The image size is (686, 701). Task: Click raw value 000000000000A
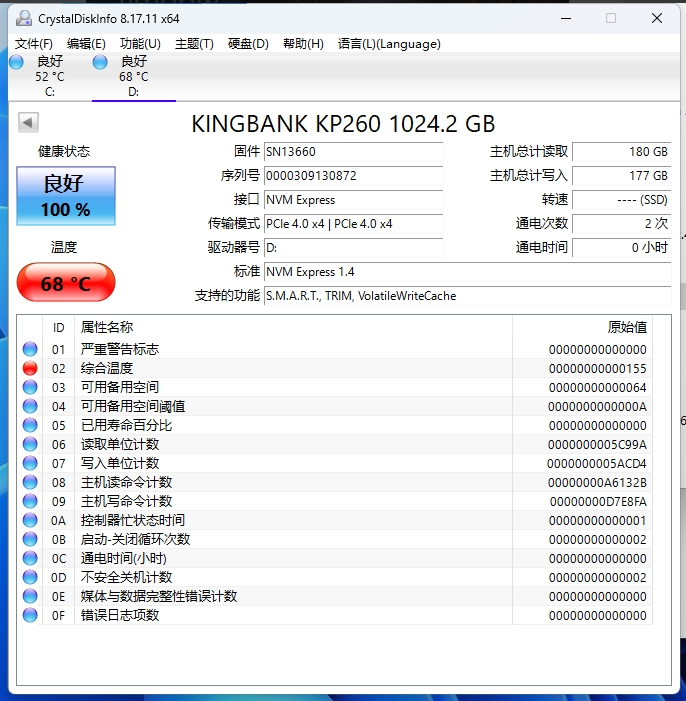pos(597,406)
